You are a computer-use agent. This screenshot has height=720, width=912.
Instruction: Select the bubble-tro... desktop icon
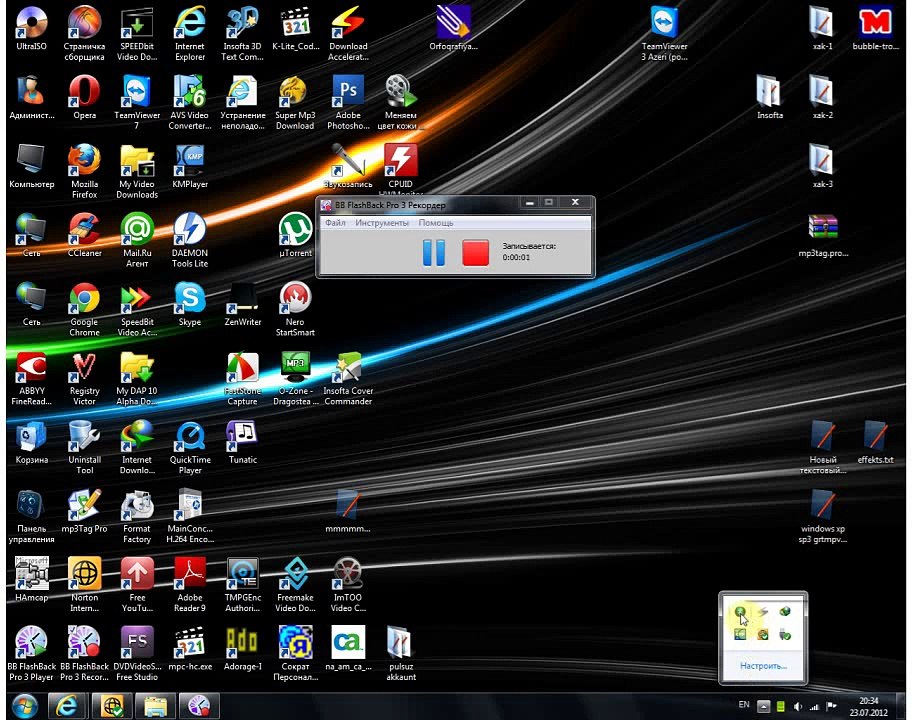[875, 28]
